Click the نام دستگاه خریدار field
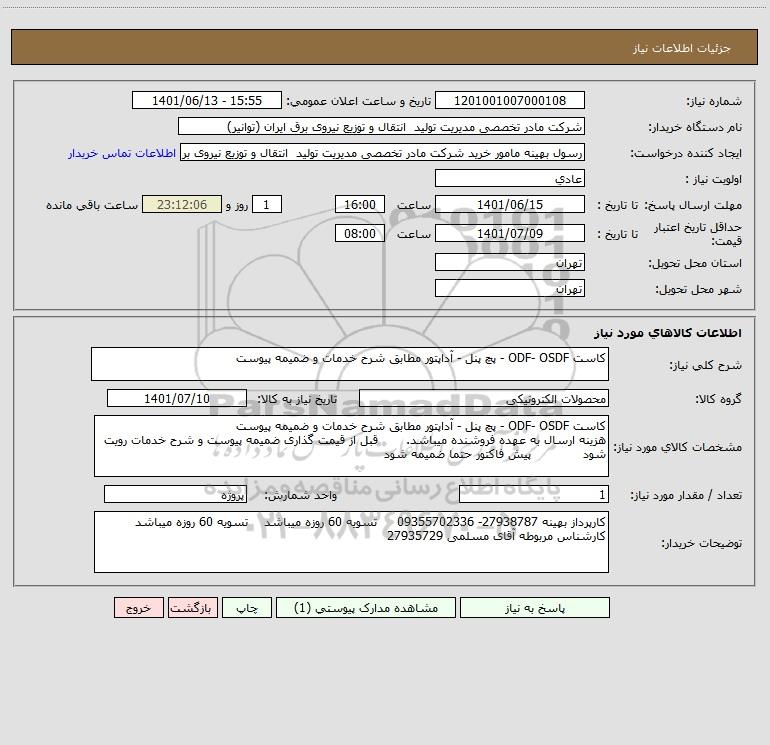Viewport: 770px width, 745px height. [x=381, y=126]
